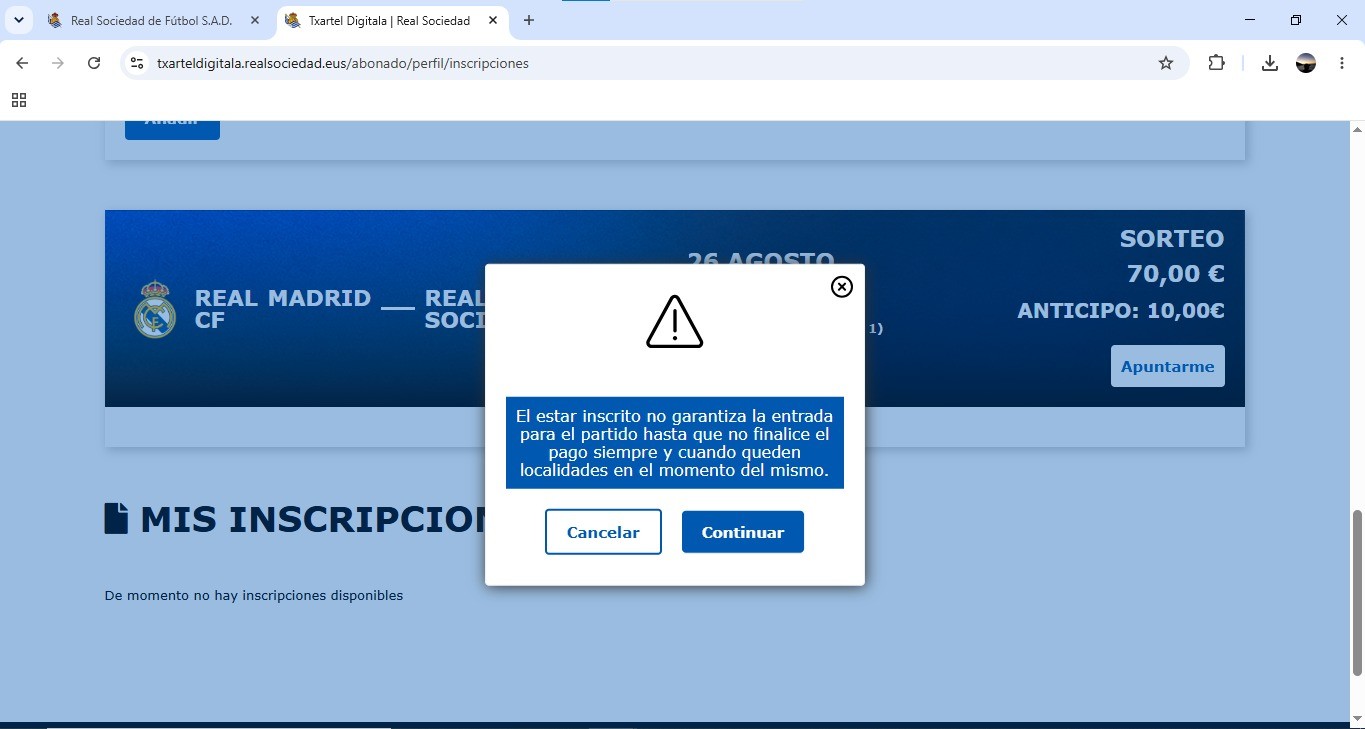Screen dimensions: 1365x729
Task: Click the Cancelar button
Action: 603,532
